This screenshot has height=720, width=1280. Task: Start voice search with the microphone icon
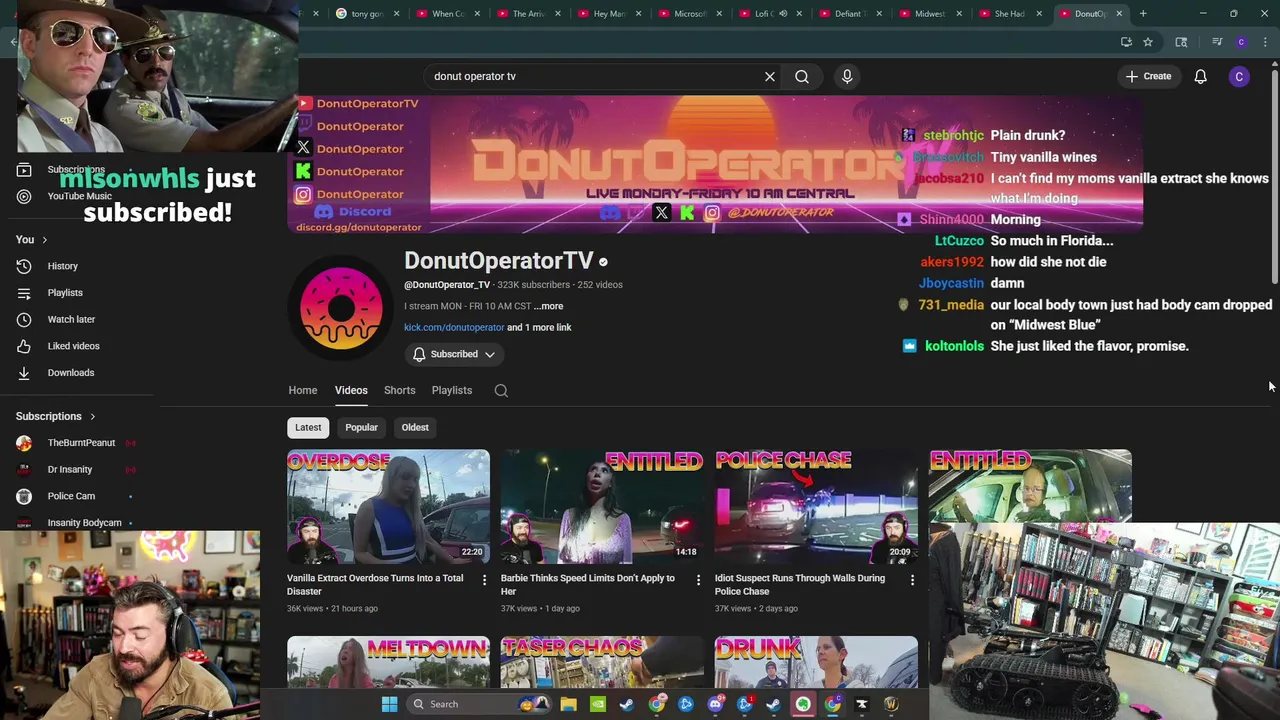pyautogui.click(x=847, y=76)
